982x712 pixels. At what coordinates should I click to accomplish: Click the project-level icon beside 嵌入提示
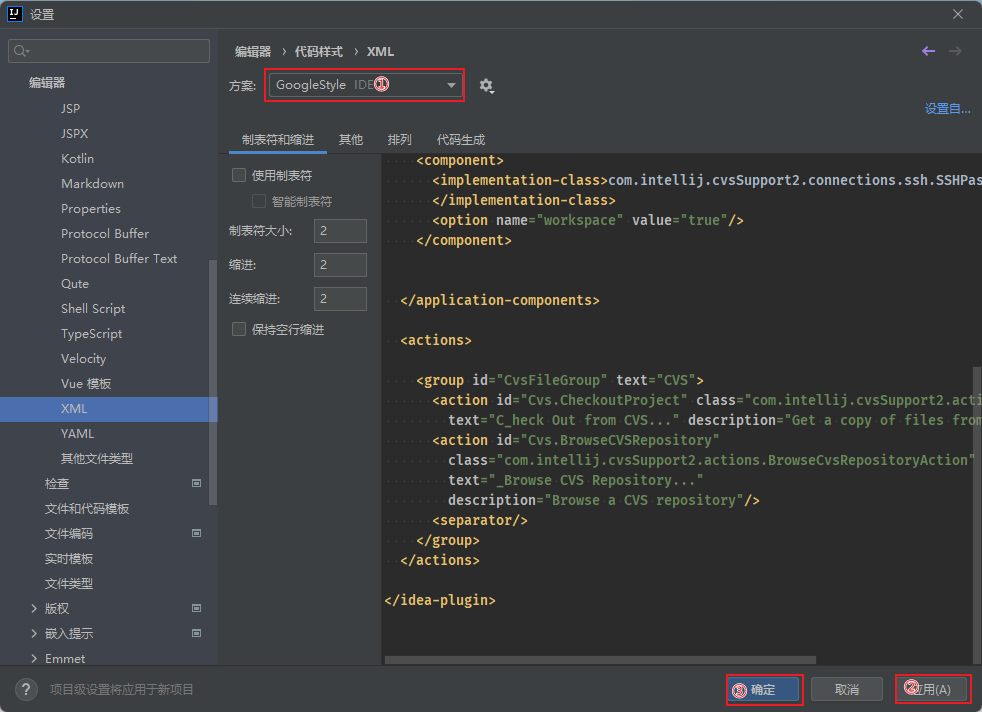pyautogui.click(x=196, y=634)
